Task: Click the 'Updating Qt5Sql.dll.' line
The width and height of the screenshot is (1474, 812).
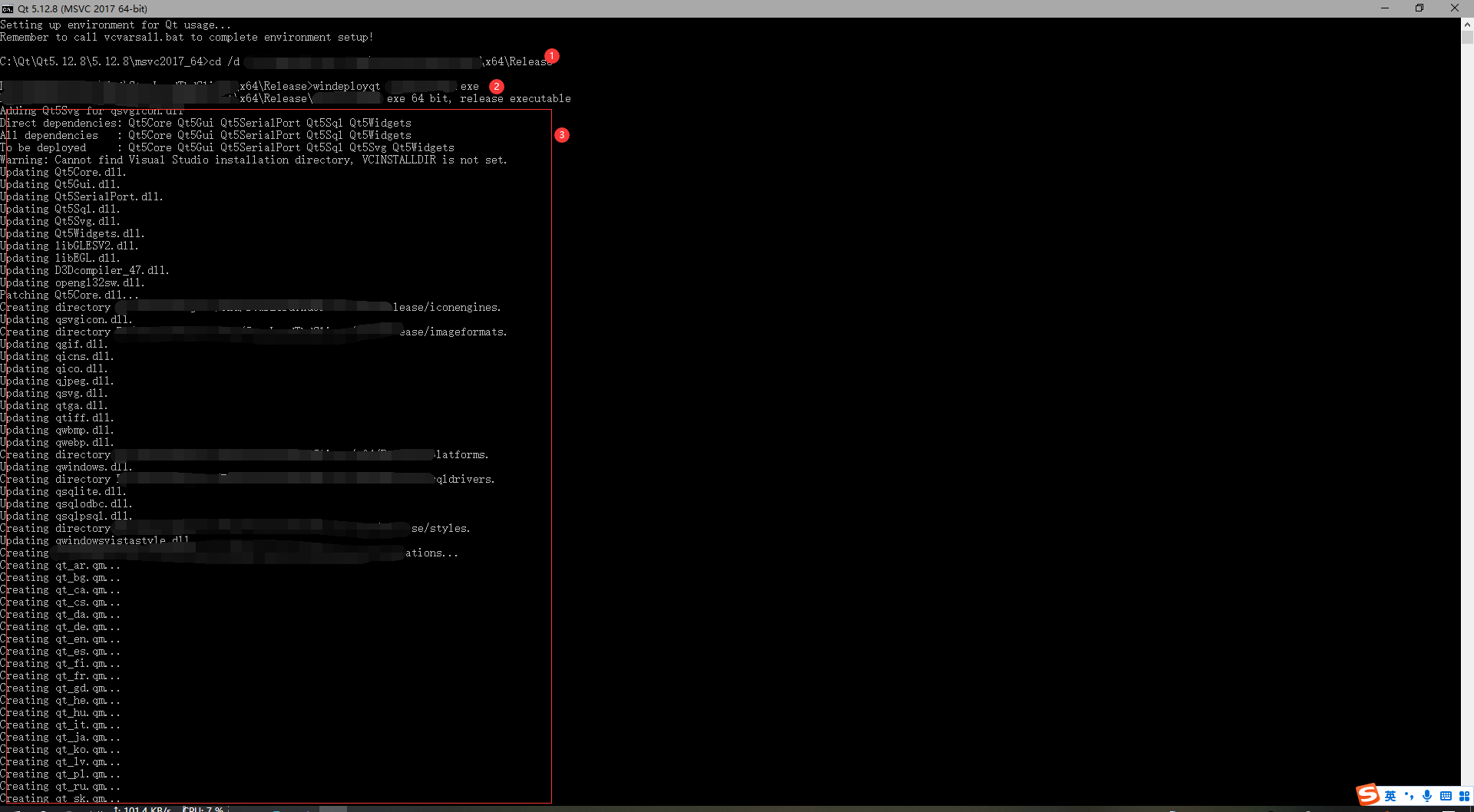Action: pyautogui.click(x=60, y=210)
